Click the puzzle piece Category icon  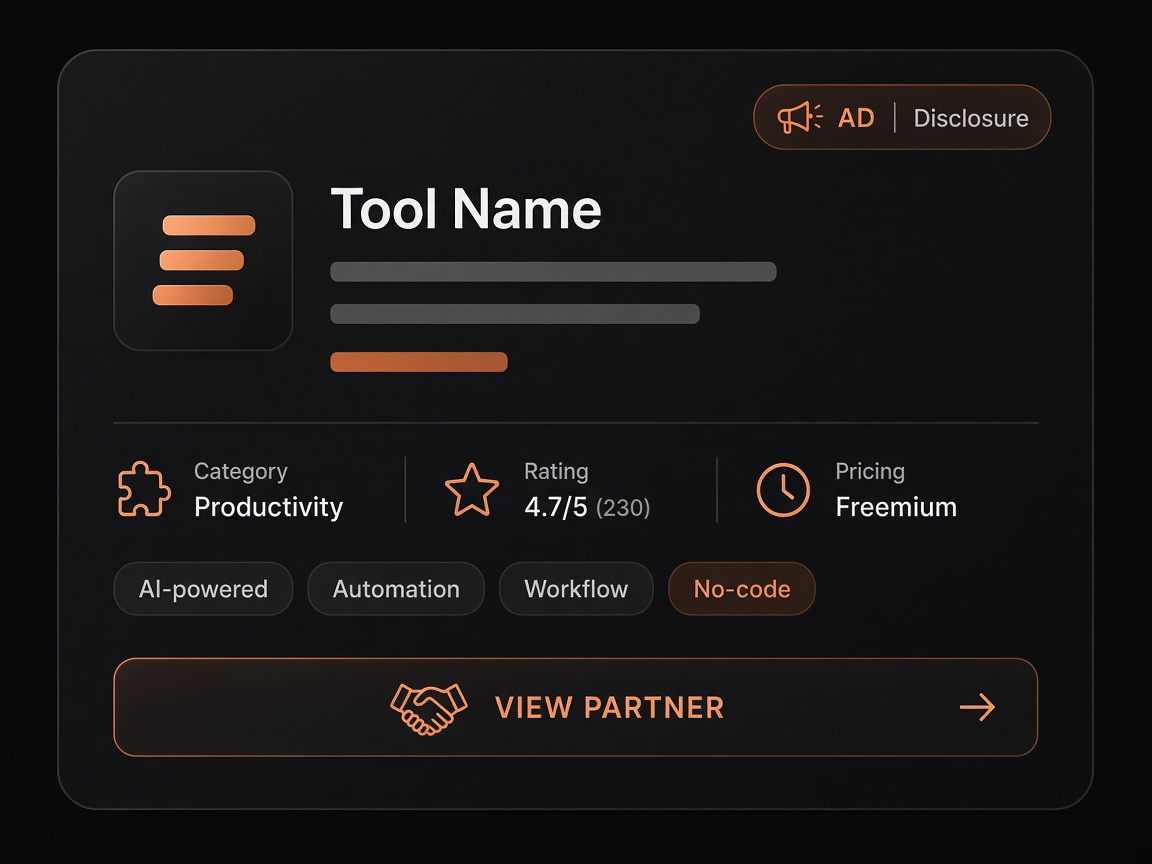click(x=144, y=489)
